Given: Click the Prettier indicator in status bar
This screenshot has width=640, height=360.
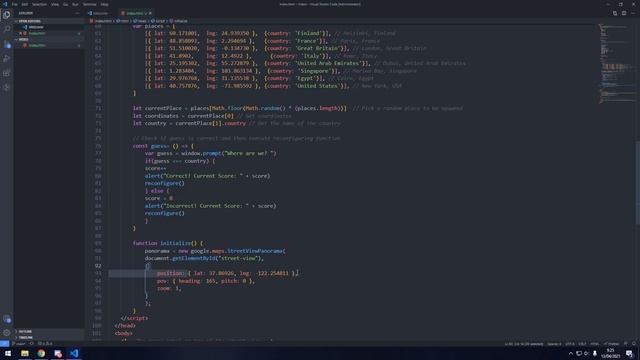Looking at the screenshot, I should 611,344.
